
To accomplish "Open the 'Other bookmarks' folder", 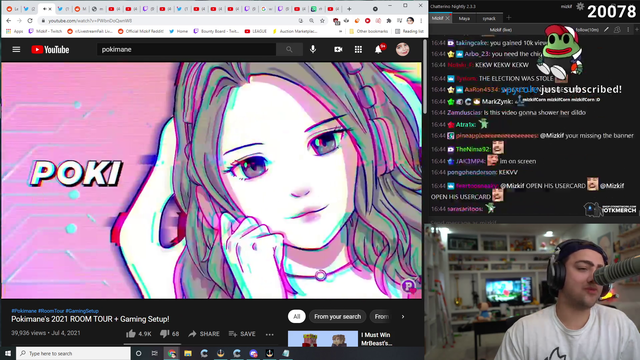I will coord(369,31).
